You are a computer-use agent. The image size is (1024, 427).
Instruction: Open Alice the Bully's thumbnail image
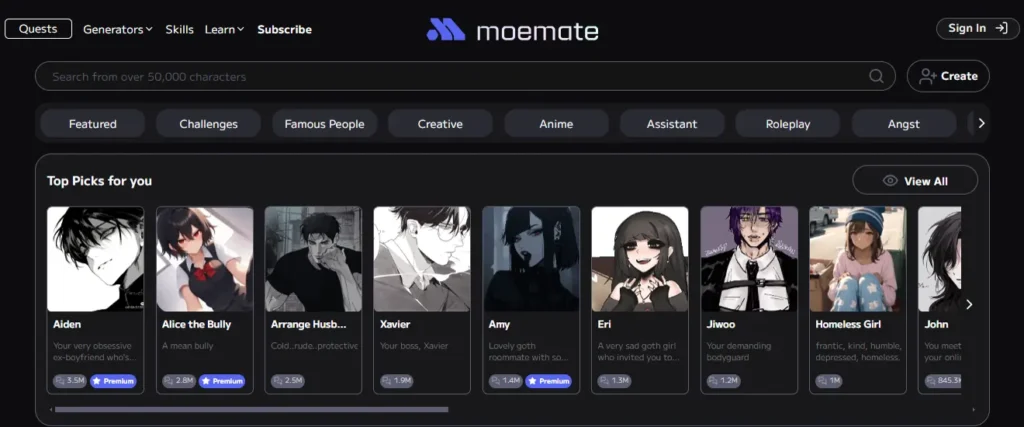pos(204,259)
